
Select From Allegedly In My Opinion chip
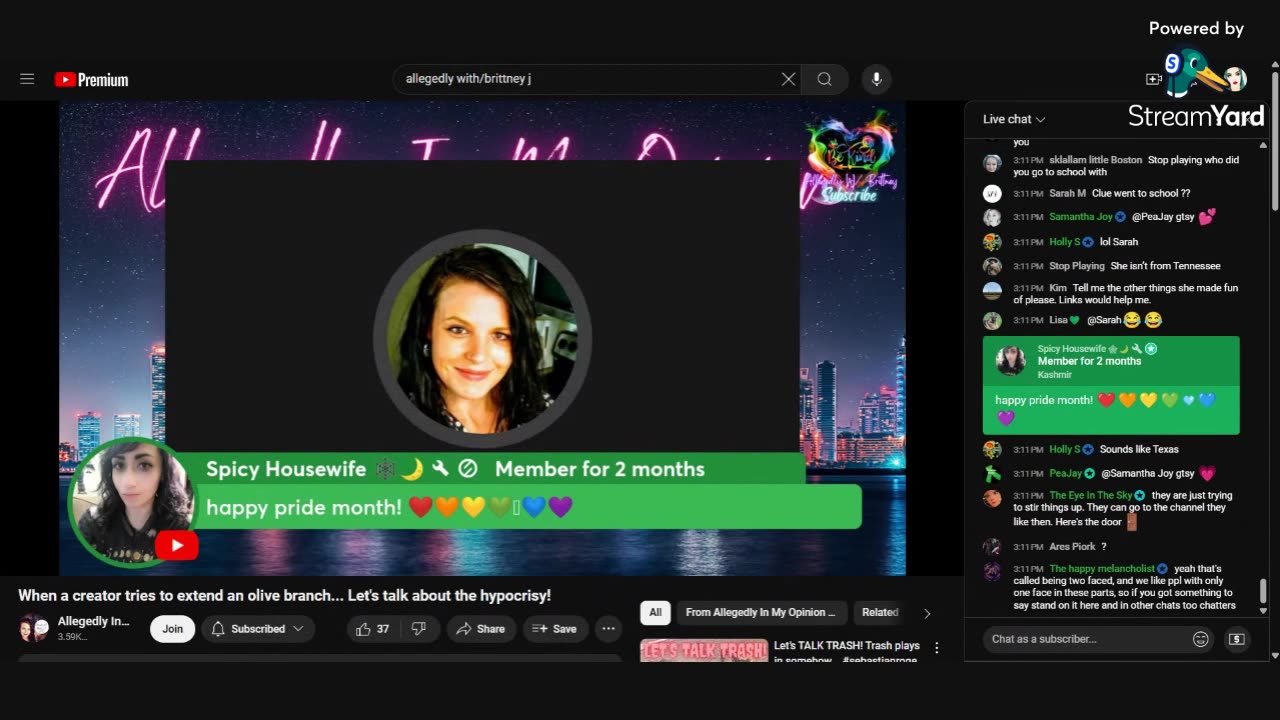point(761,612)
